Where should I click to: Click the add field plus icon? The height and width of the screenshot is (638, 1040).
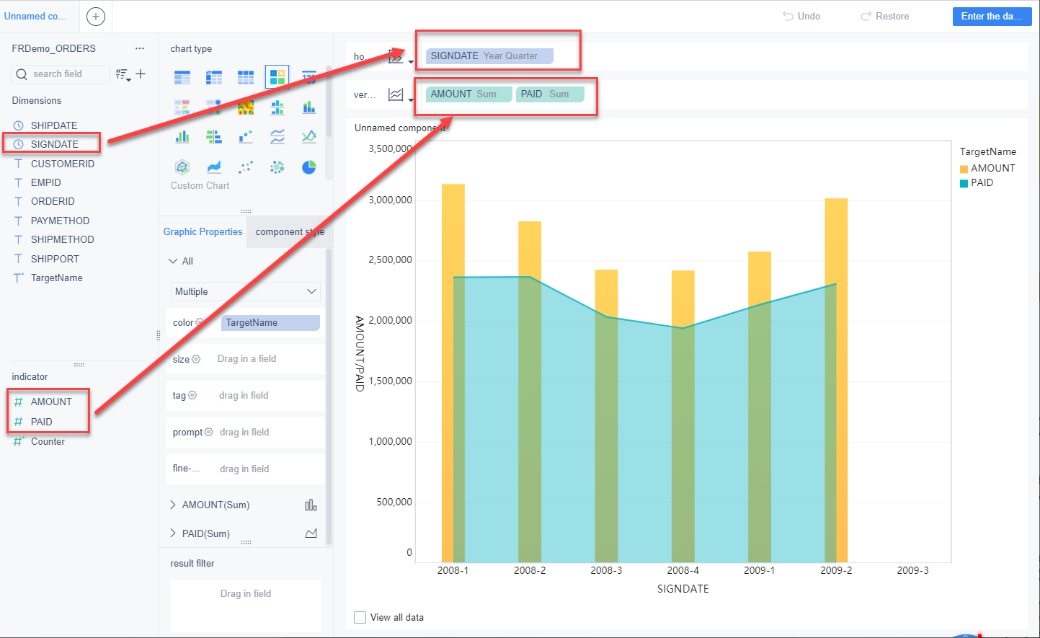coord(141,74)
